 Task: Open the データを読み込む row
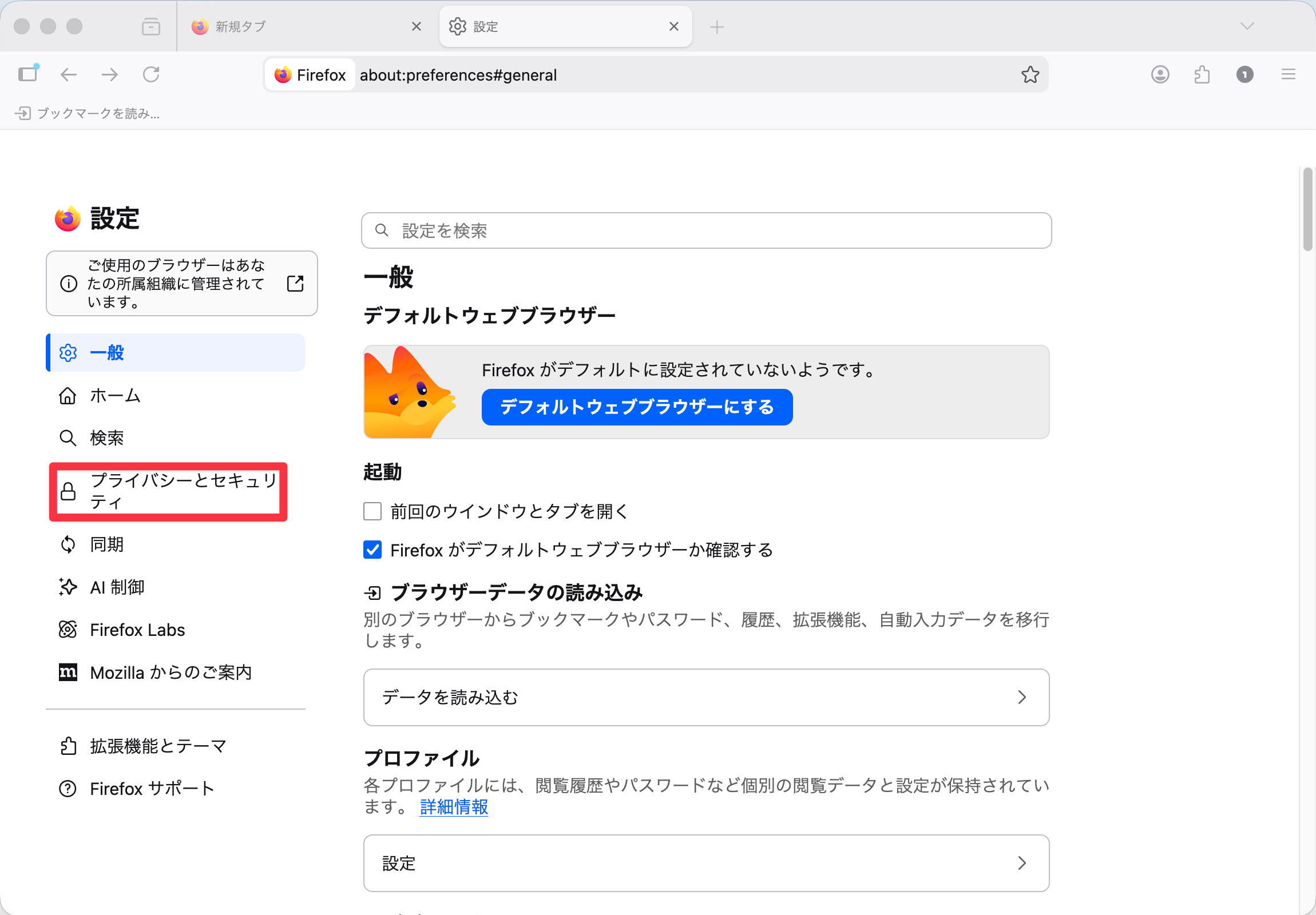click(706, 697)
